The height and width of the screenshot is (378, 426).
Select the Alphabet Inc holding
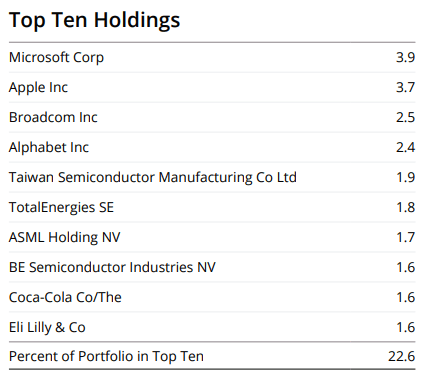(x=49, y=147)
